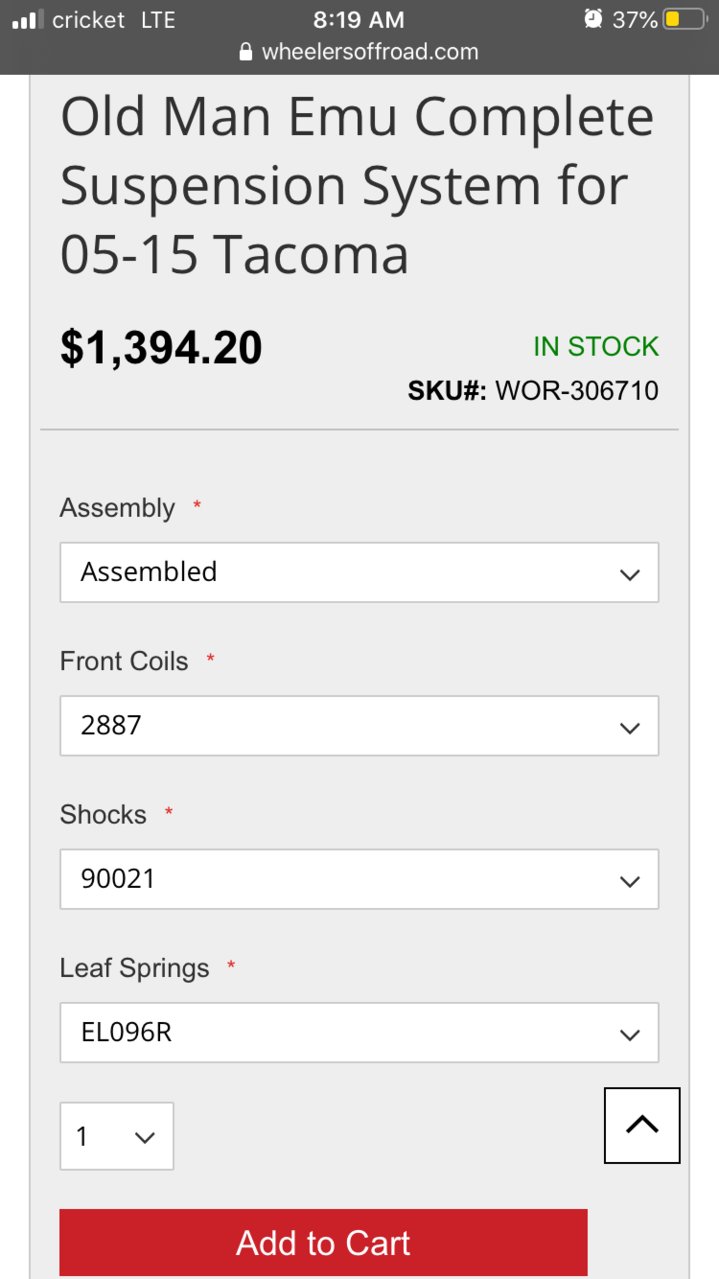Open the Leaf Springs dropdown showing EL096R
This screenshot has height=1279, width=719.
coord(359,1032)
